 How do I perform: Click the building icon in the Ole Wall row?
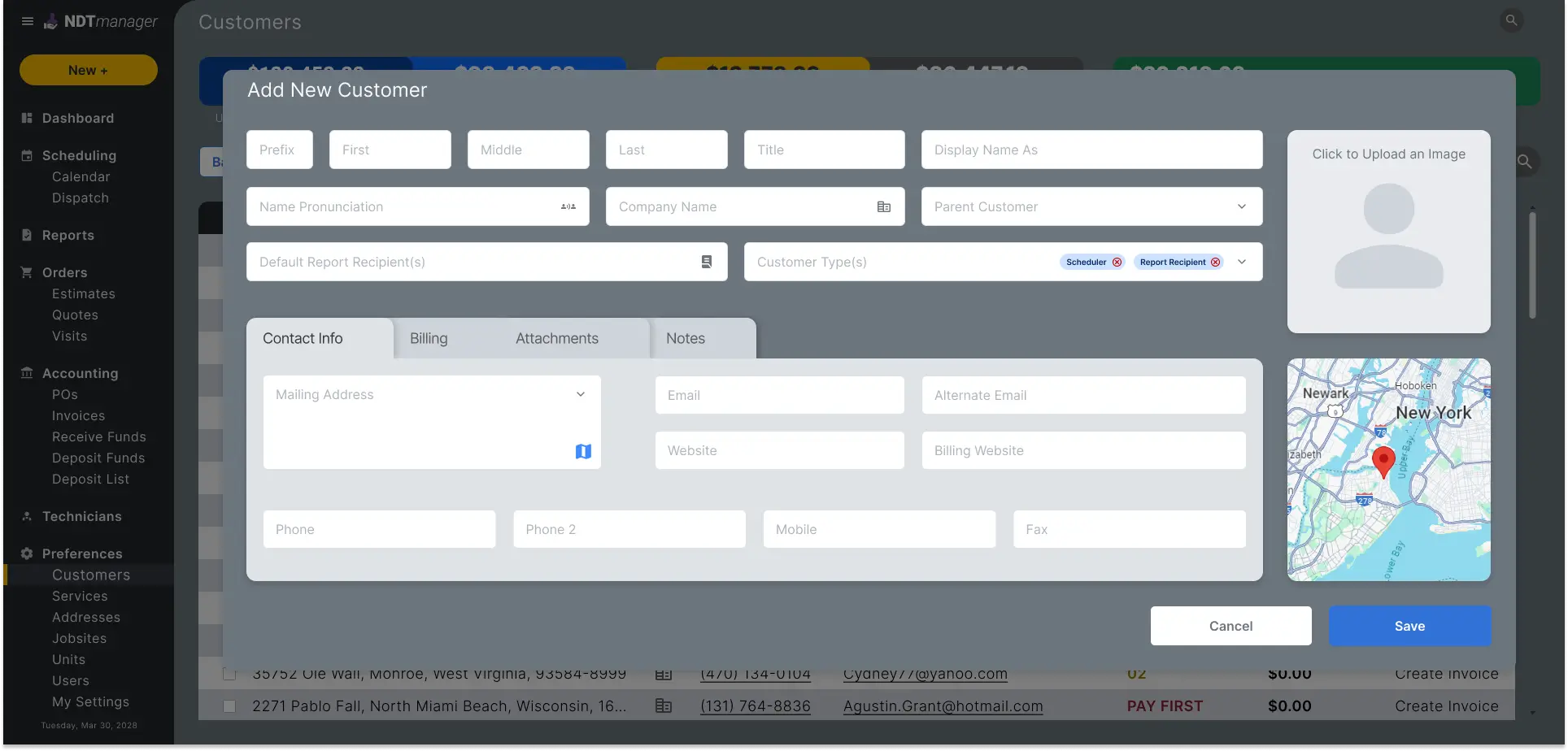click(664, 675)
